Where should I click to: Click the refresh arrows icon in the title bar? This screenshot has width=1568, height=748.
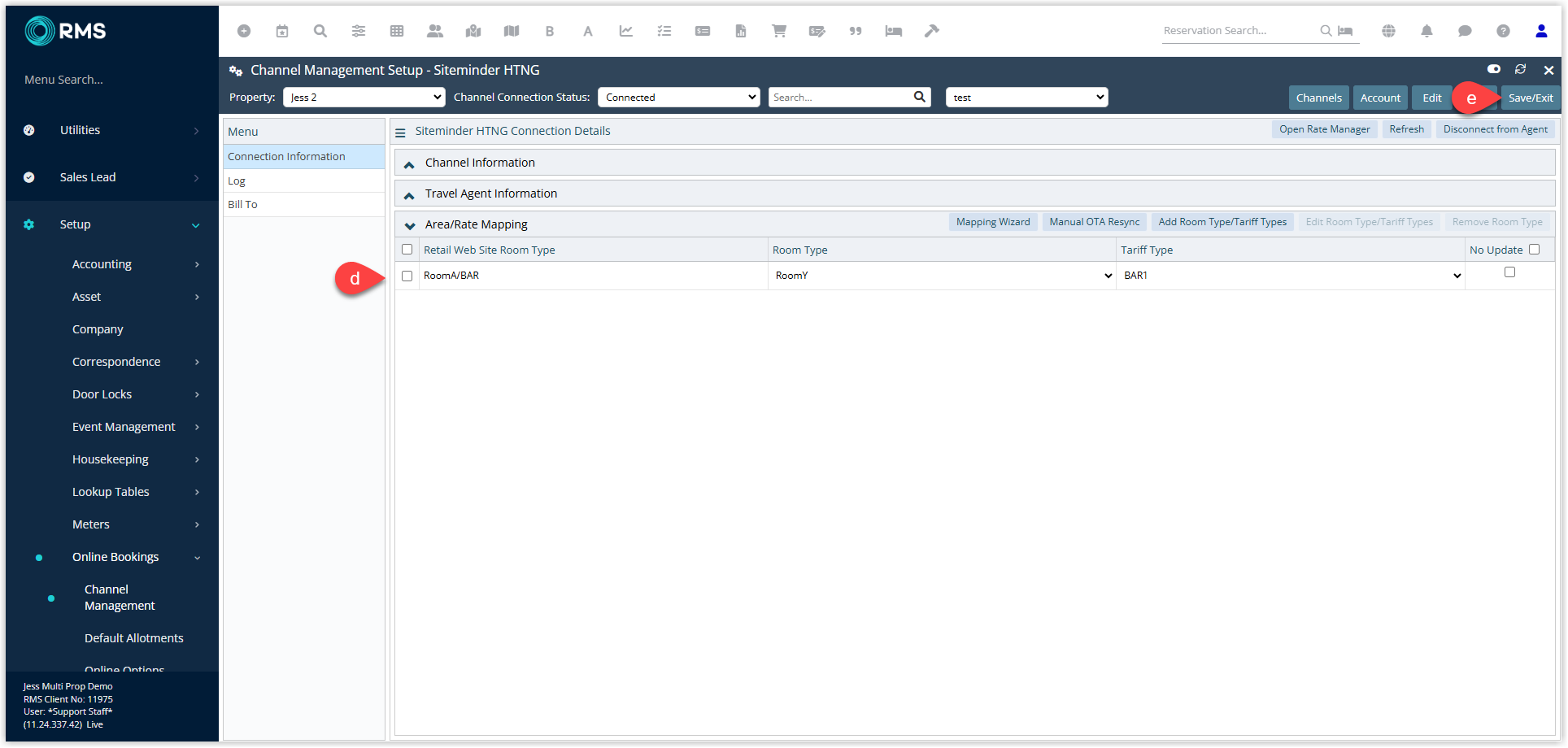(x=1520, y=69)
